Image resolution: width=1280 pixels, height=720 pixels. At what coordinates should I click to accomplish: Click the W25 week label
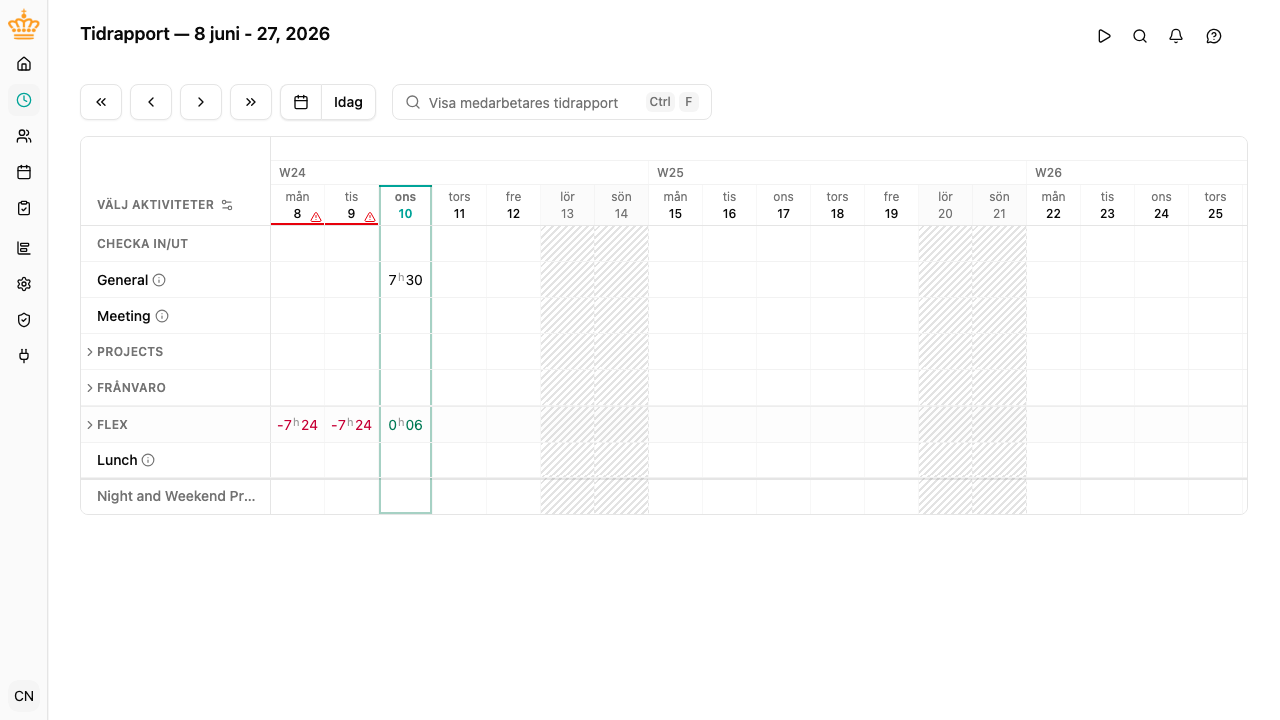pyautogui.click(x=670, y=173)
